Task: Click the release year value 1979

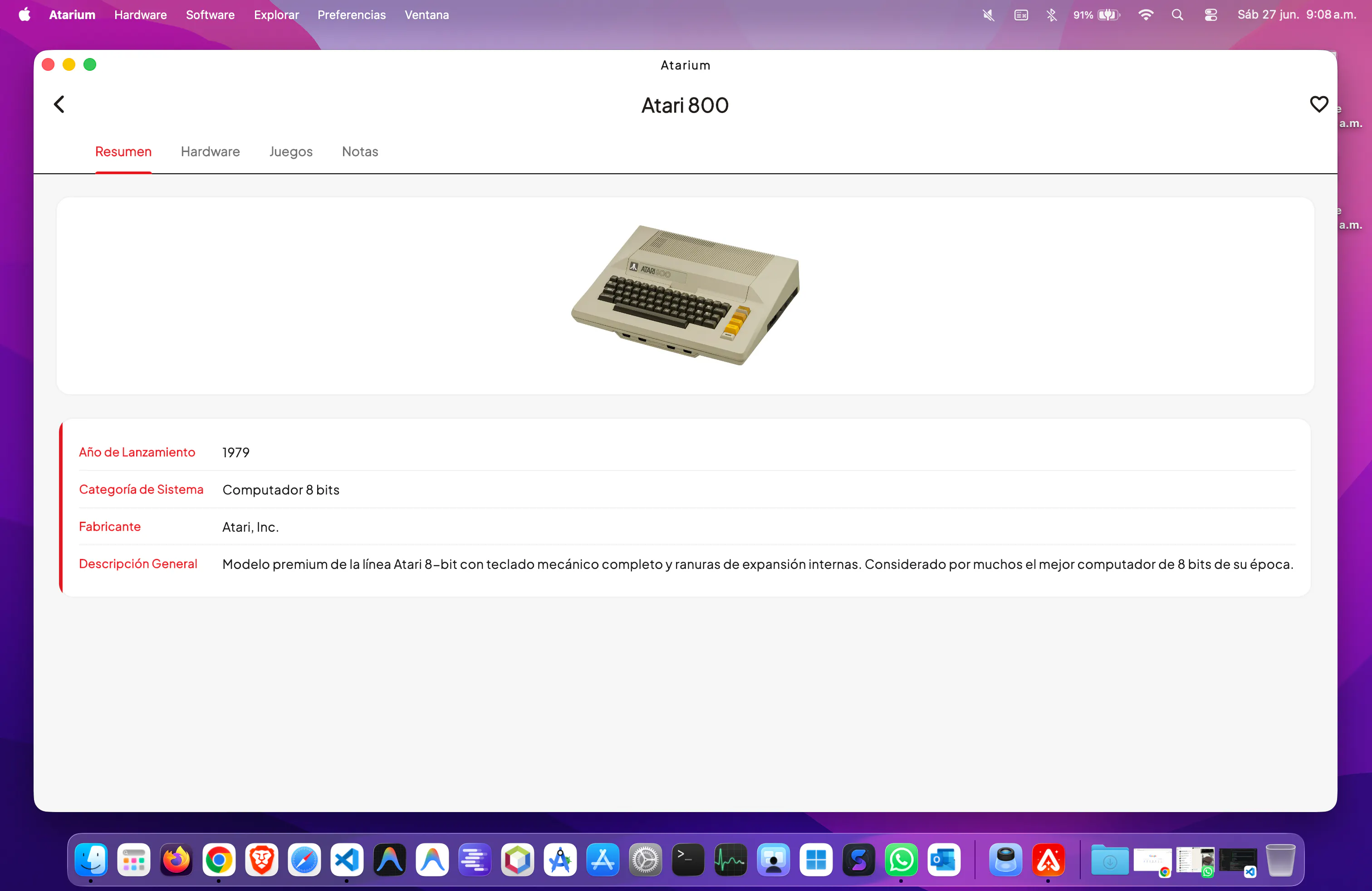Action: (236, 452)
